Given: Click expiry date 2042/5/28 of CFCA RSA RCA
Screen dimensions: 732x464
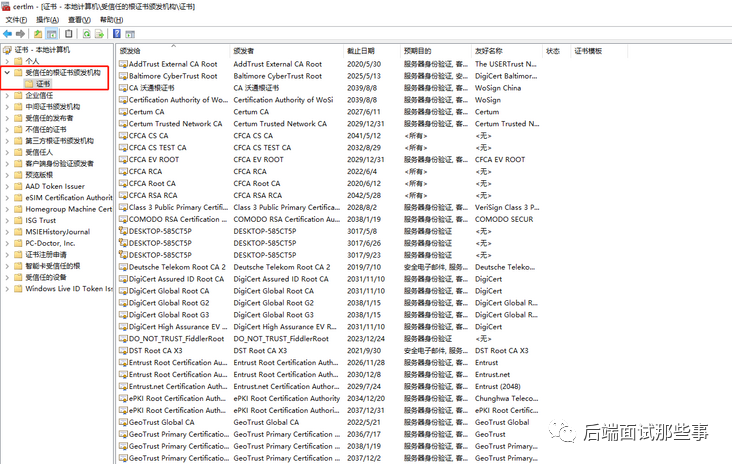Looking at the screenshot, I should (364, 196).
